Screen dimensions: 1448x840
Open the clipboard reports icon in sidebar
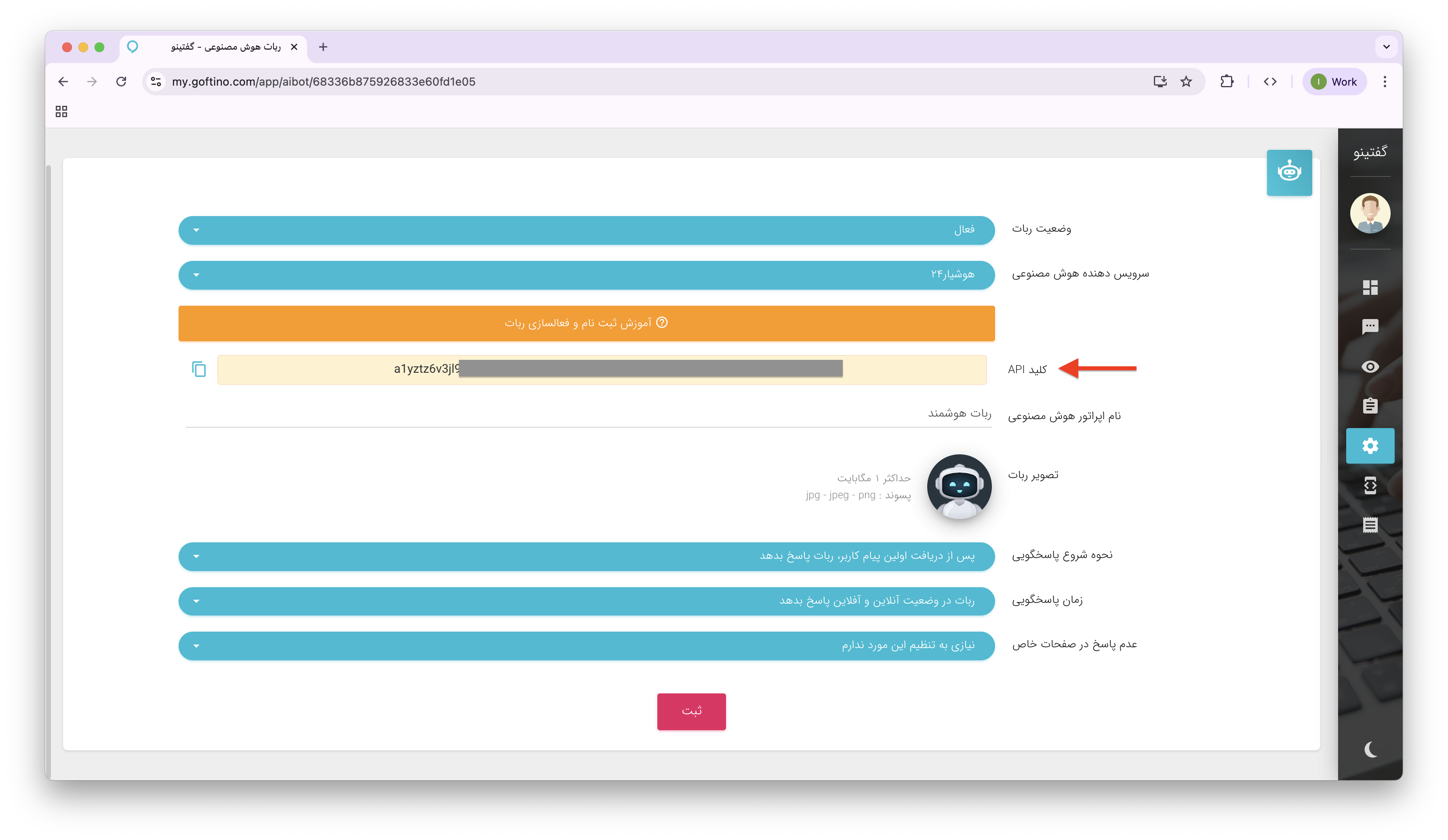[1370, 405]
